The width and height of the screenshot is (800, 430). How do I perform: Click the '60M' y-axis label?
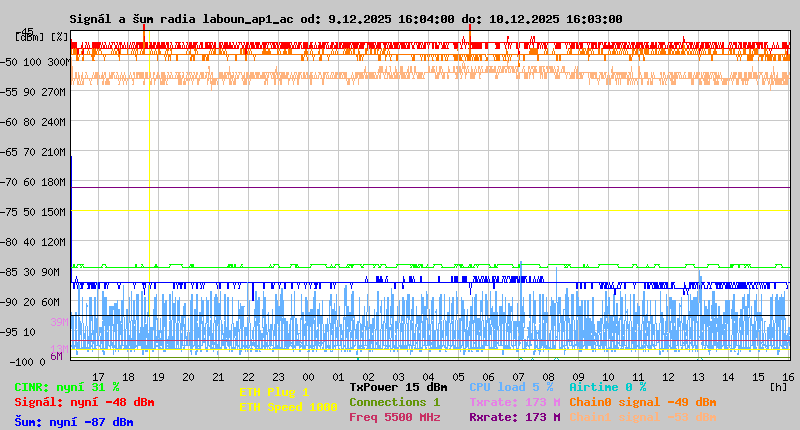pos(51,302)
